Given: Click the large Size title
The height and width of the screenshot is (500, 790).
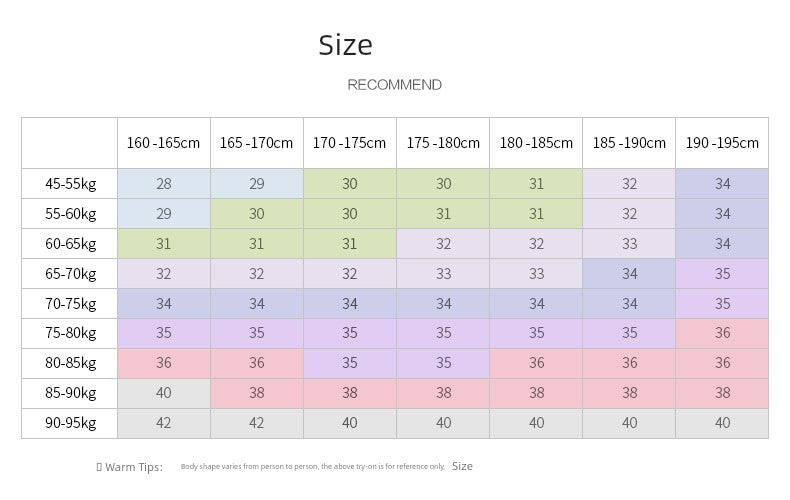Looking at the screenshot, I should [x=346, y=45].
